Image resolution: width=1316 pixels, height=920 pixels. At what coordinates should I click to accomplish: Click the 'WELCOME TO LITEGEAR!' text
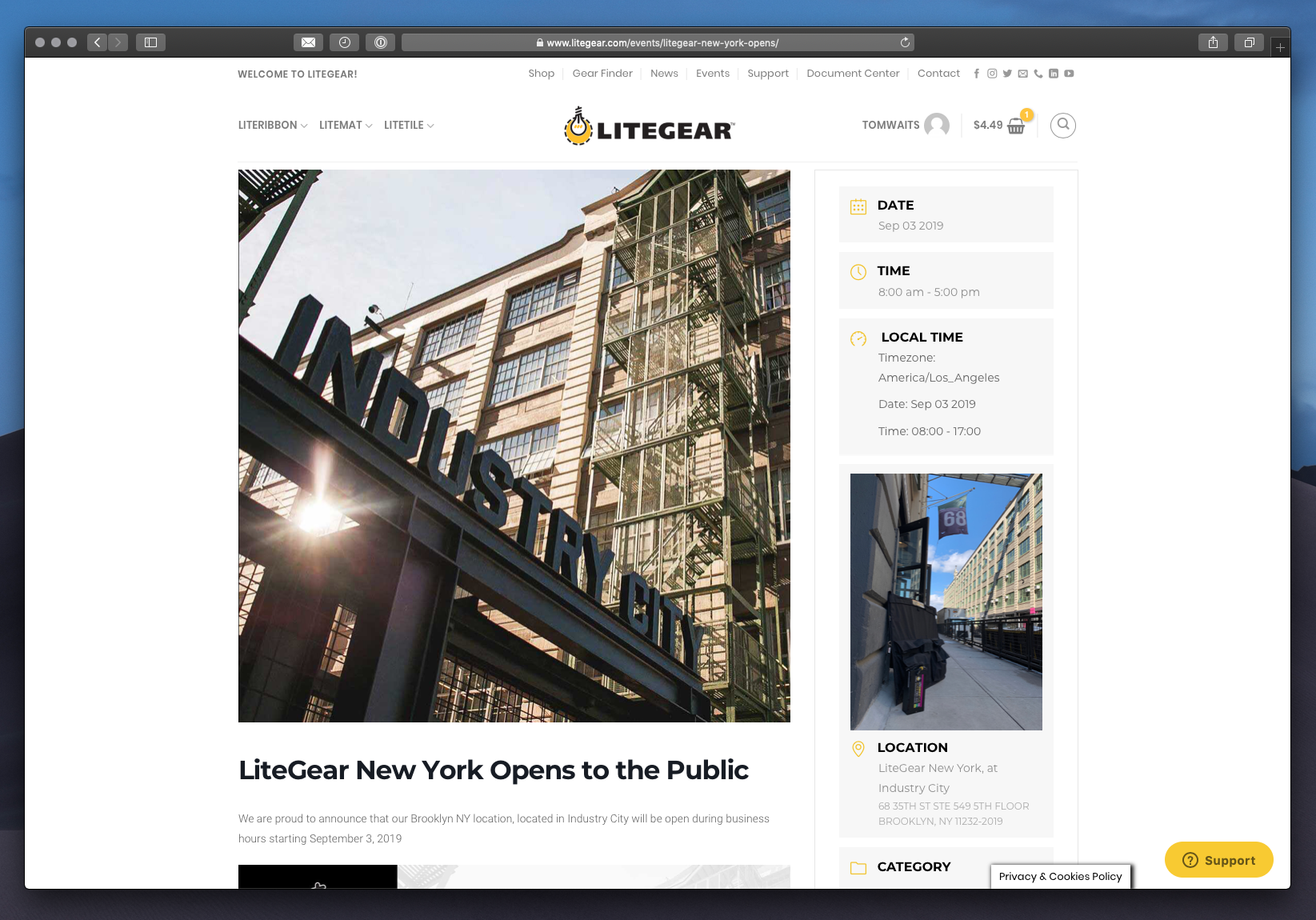pyautogui.click(x=298, y=74)
